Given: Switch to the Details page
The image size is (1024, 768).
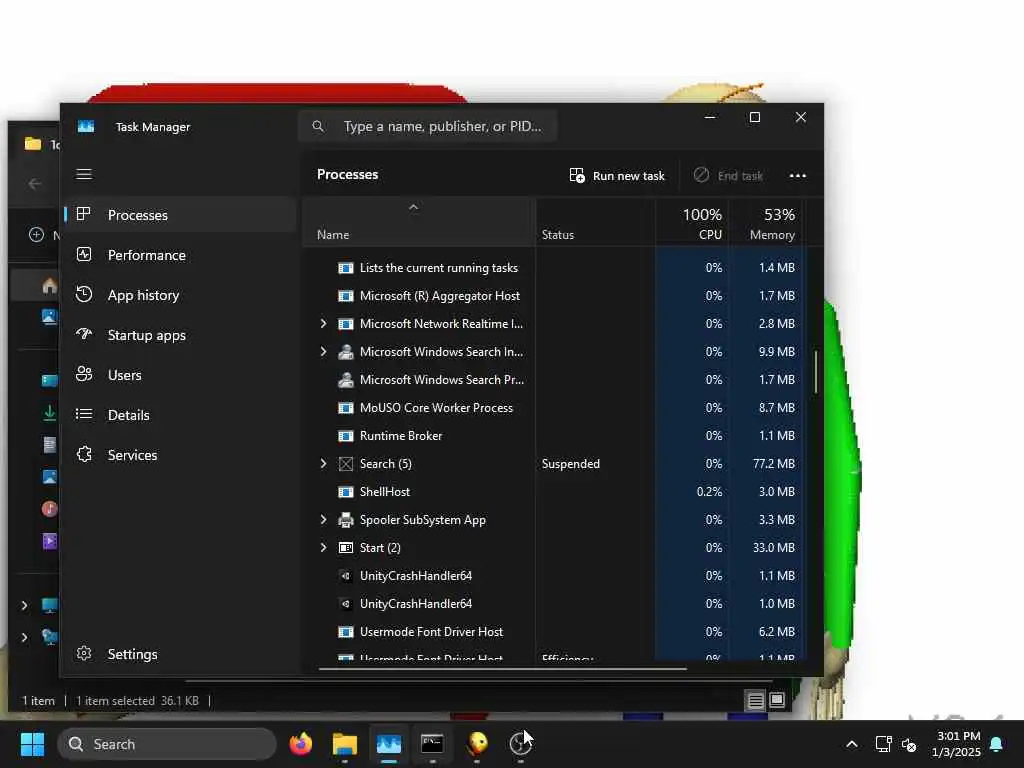Looking at the screenshot, I should [x=180, y=415].
